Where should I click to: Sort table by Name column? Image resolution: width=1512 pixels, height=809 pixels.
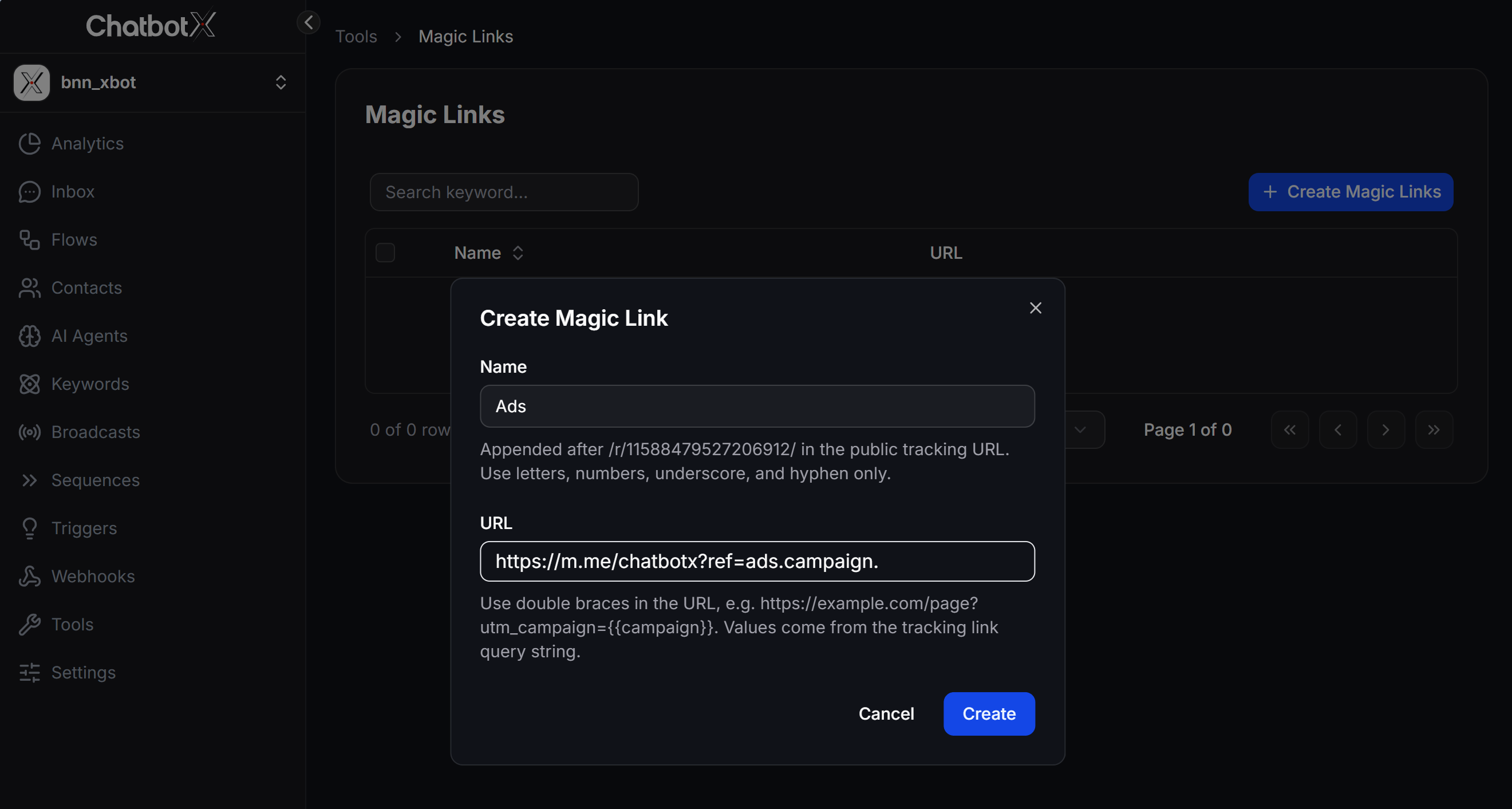click(489, 253)
